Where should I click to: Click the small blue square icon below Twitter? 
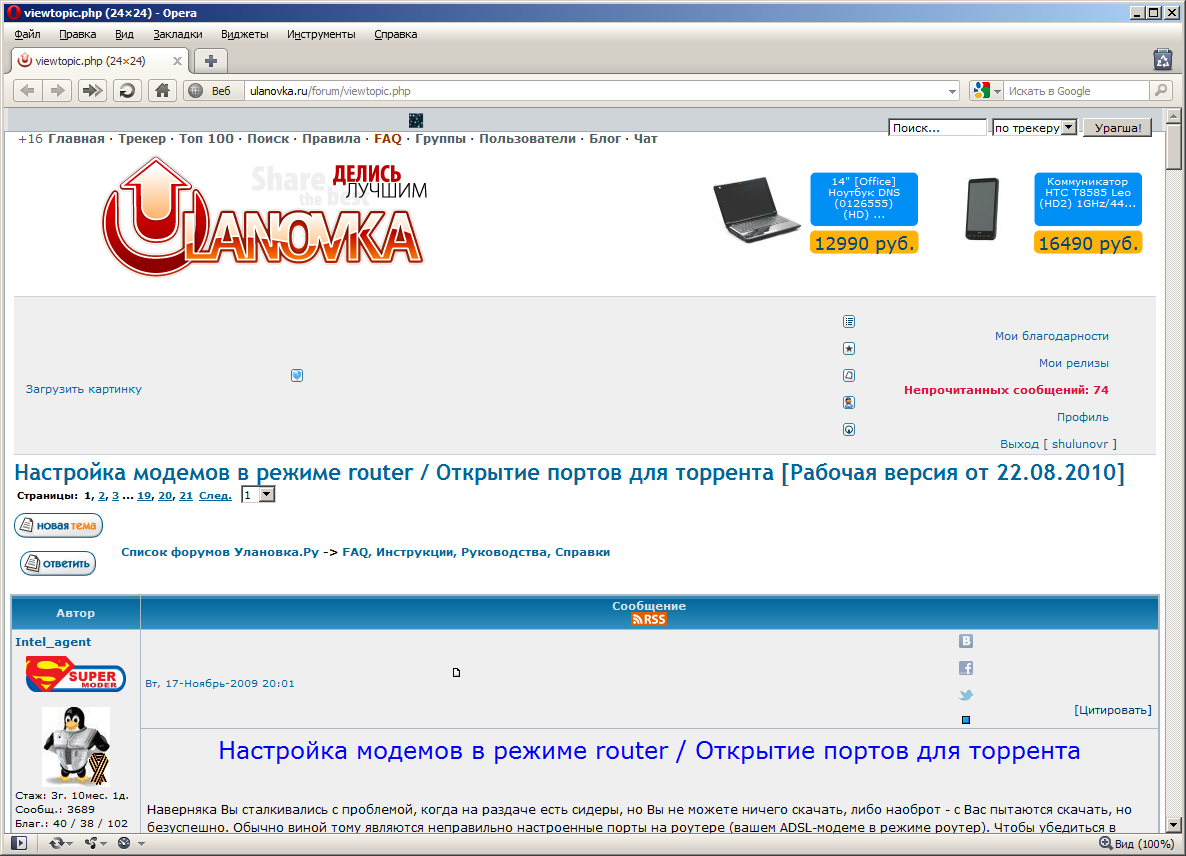[966, 720]
